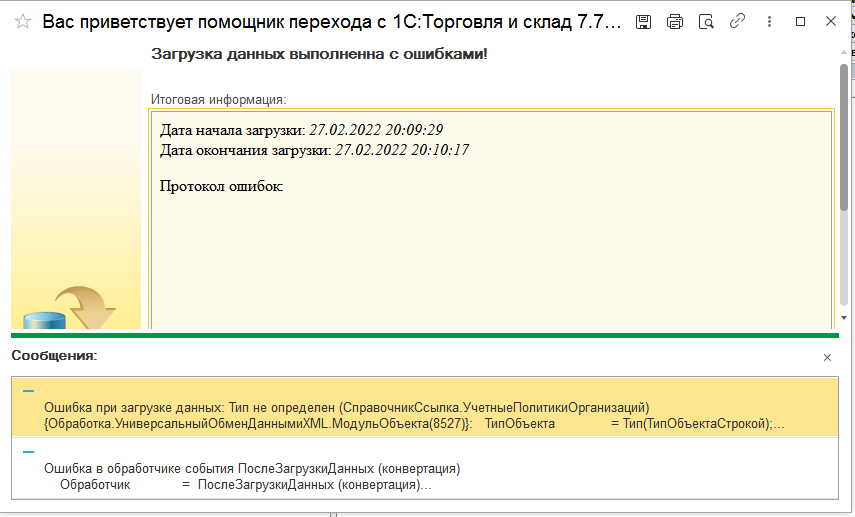Click the 'Загрузка данных выполненна с ошибками!' heading
The height and width of the screenshot is (517, 855).
pyautogui.click(x=319, y=53)
